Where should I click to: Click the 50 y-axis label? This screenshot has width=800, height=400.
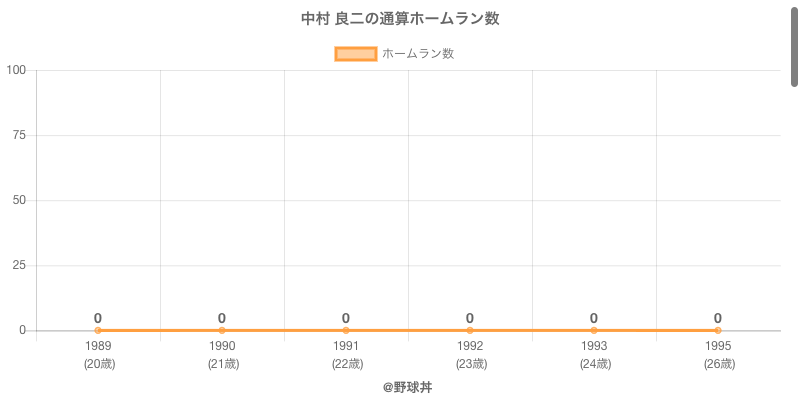[x=20, y=200]
